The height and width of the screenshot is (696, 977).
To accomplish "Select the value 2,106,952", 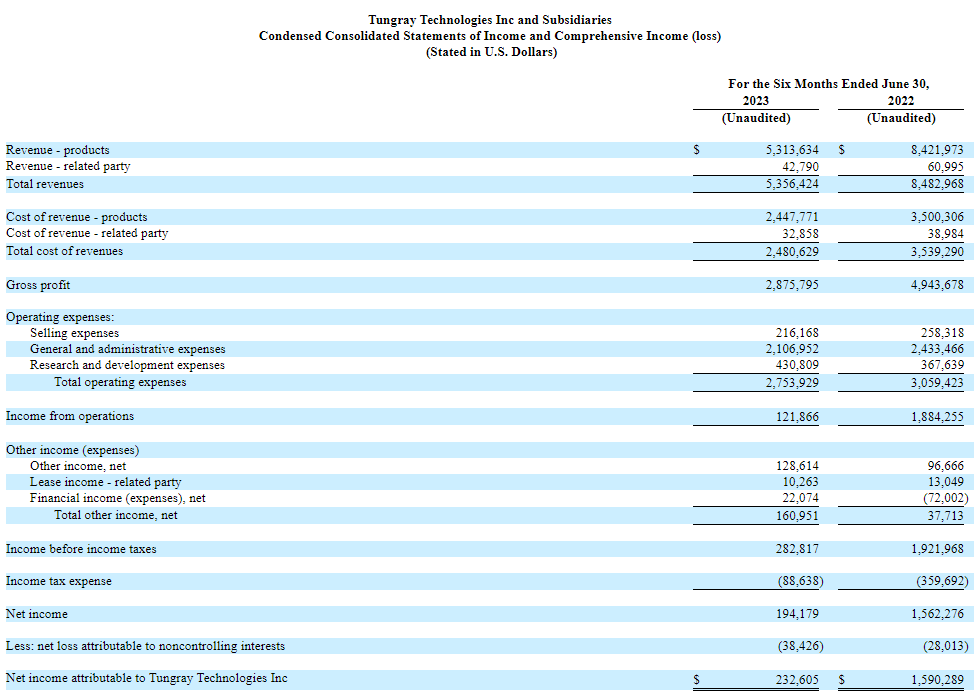I will (792, 349).
